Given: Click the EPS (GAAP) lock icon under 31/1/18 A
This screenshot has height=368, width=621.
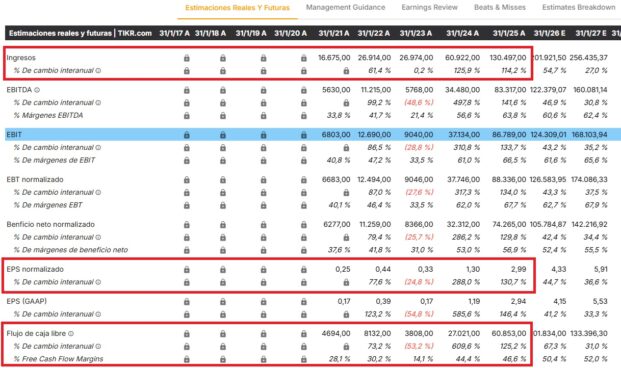Looking at the screenshot, I should click(x=223, y=302).
